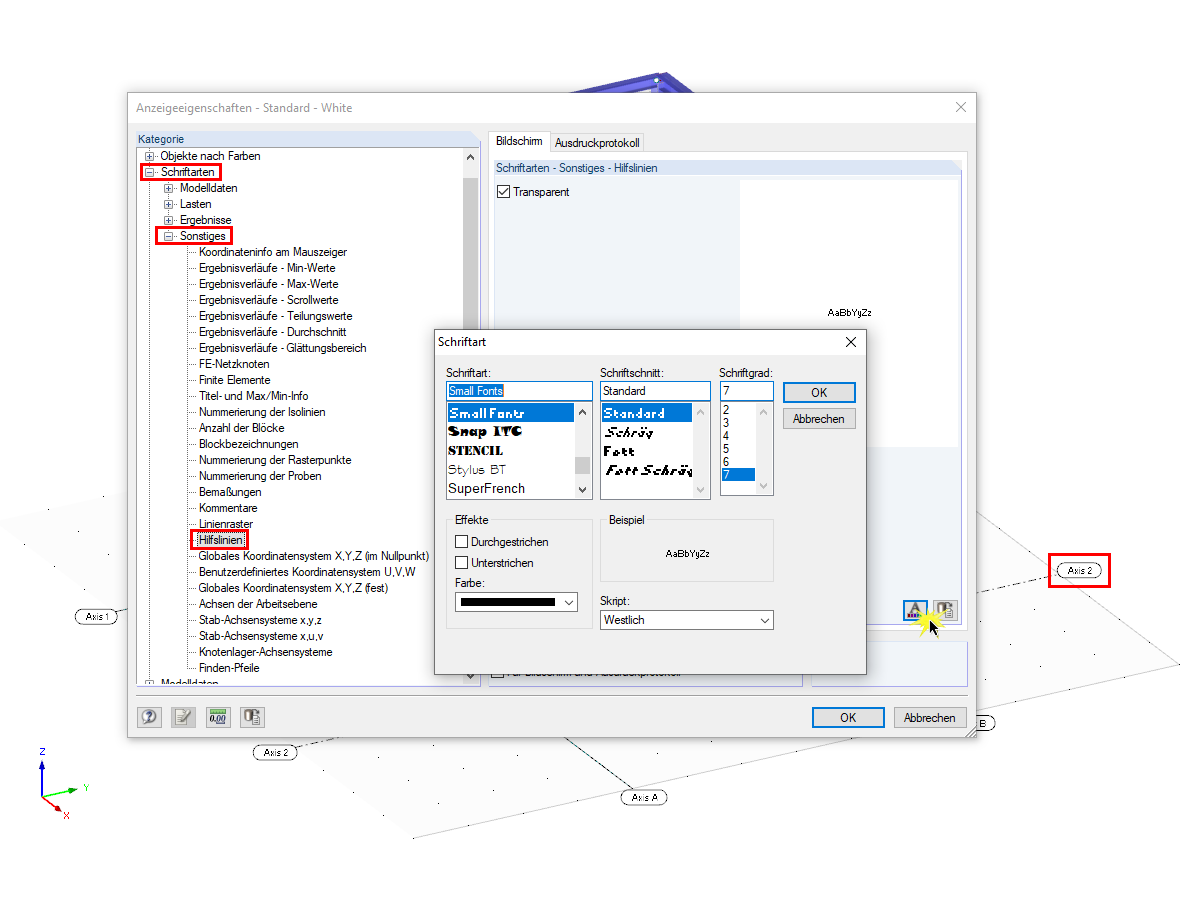Click the edit notes icon in the footer
The width and height of the screenshot is (1200, 900).
(x=184, y=717)
